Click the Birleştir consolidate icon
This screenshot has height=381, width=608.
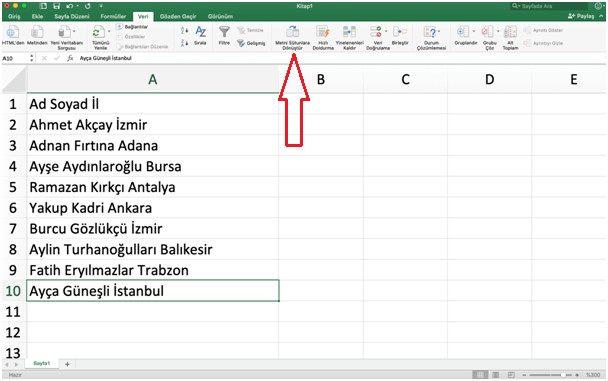[400, 32]
